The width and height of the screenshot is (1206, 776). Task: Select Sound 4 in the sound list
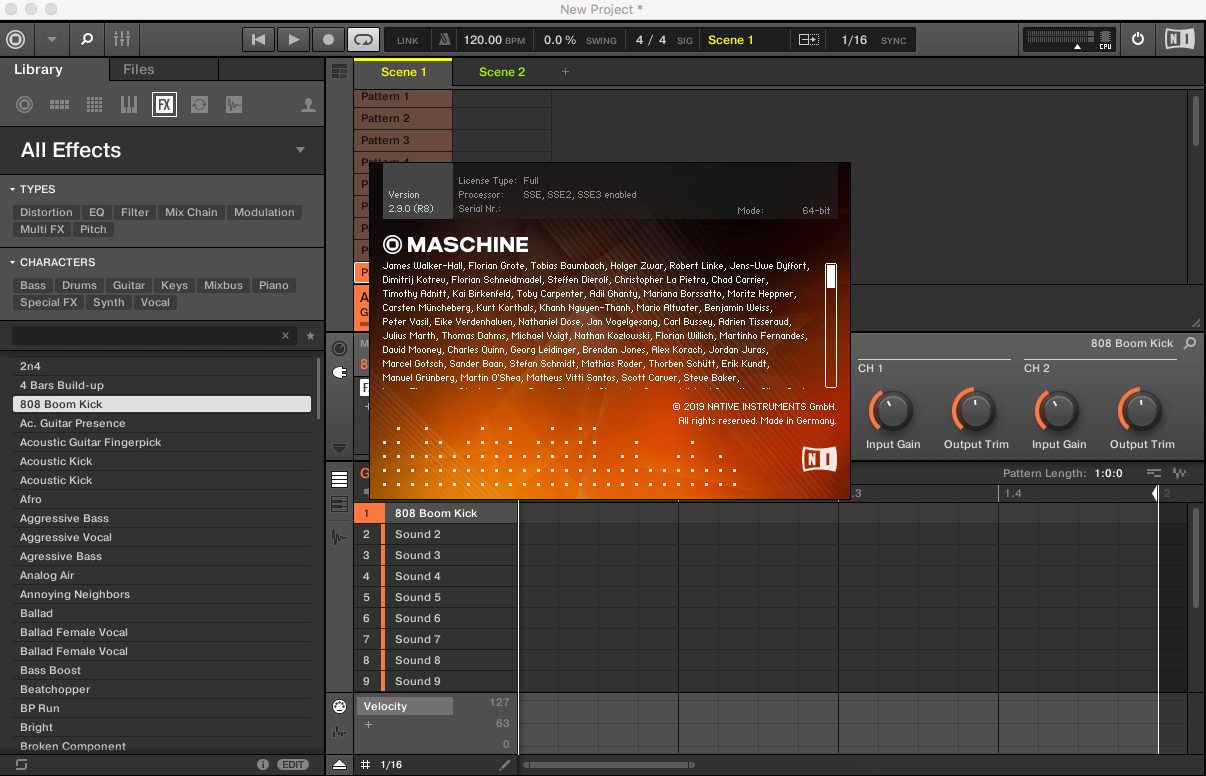(436, 576)
